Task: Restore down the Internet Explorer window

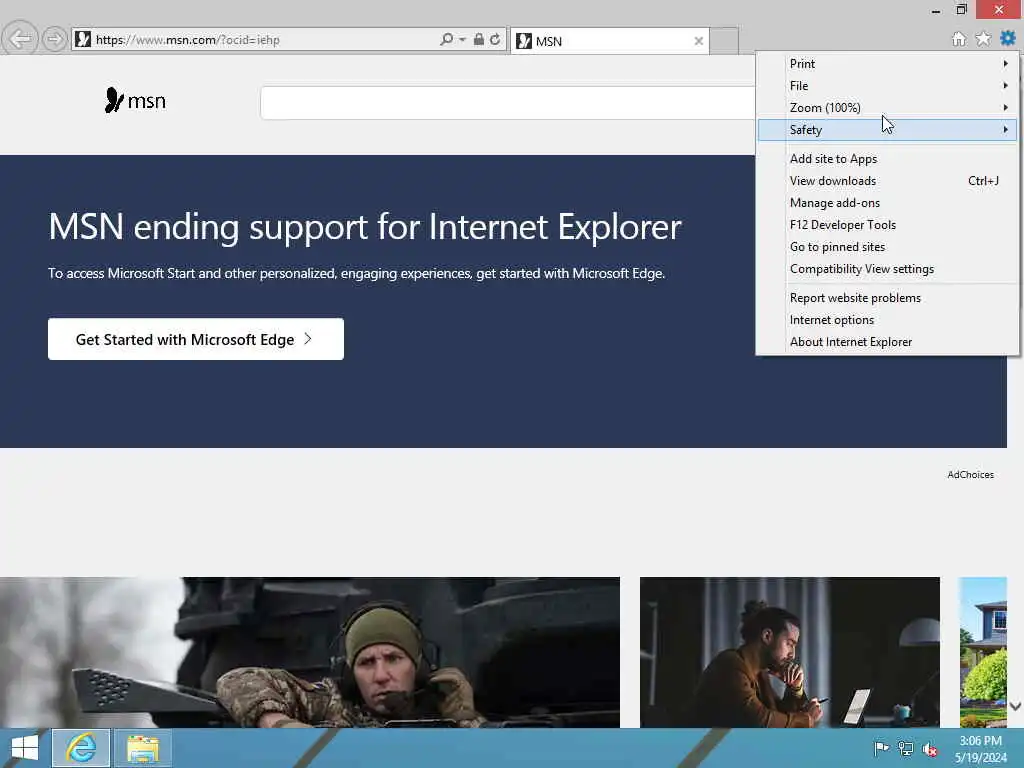Action: coord(961,9)
